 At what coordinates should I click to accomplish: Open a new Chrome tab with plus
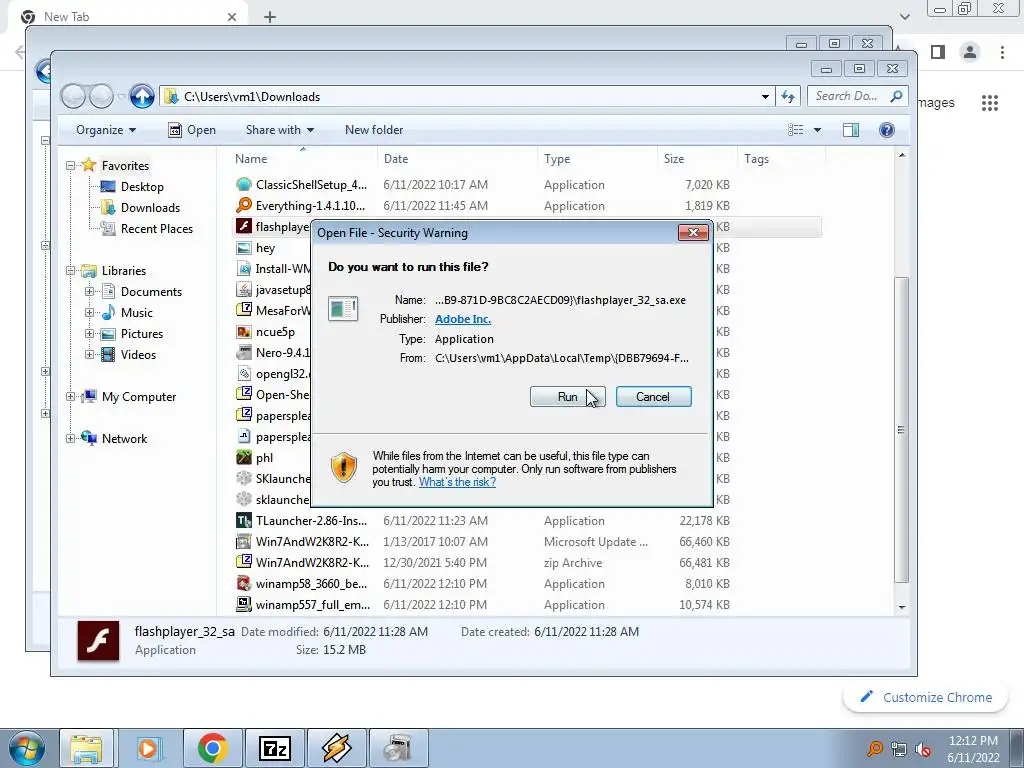point(270,17)
